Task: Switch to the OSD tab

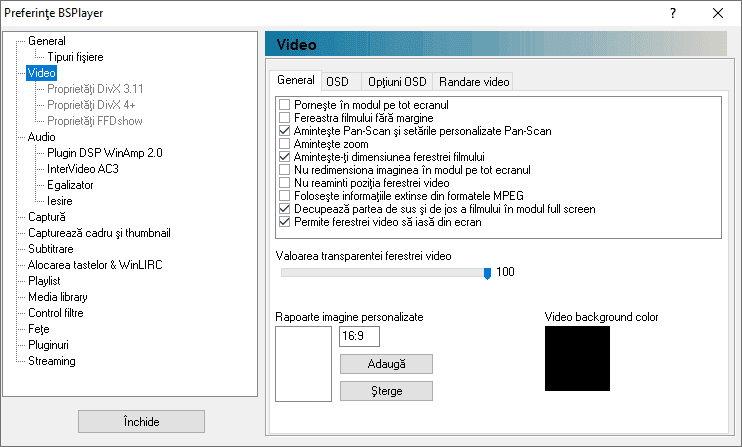Action: click(341, 81)
